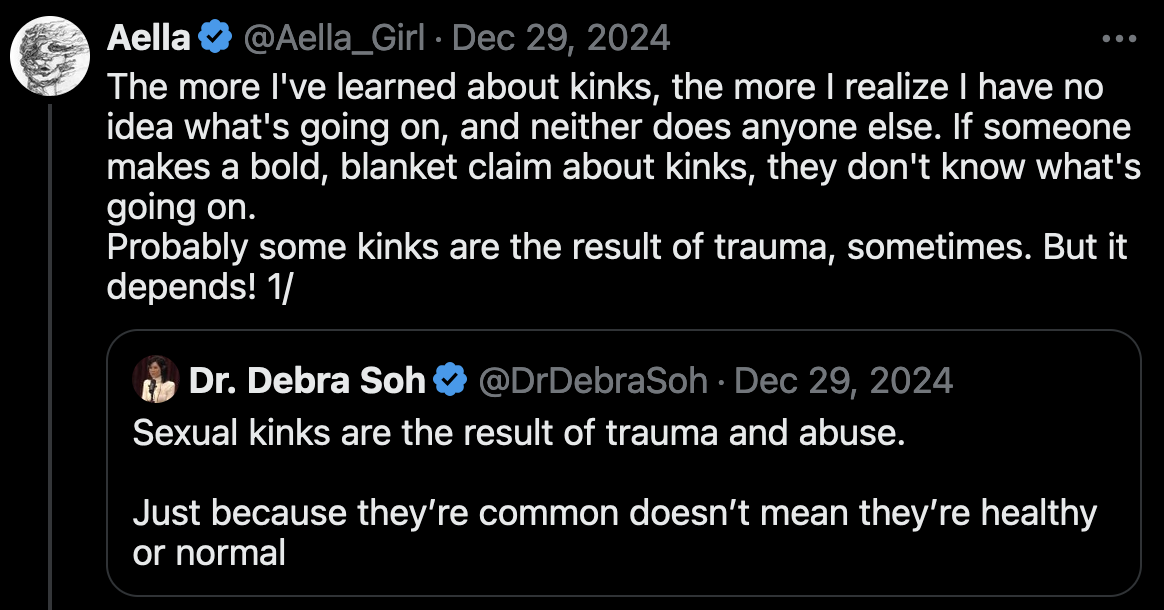1164x610 pixels.
Task: Open the Aella display name link
Action: click(x=149, y=39)
